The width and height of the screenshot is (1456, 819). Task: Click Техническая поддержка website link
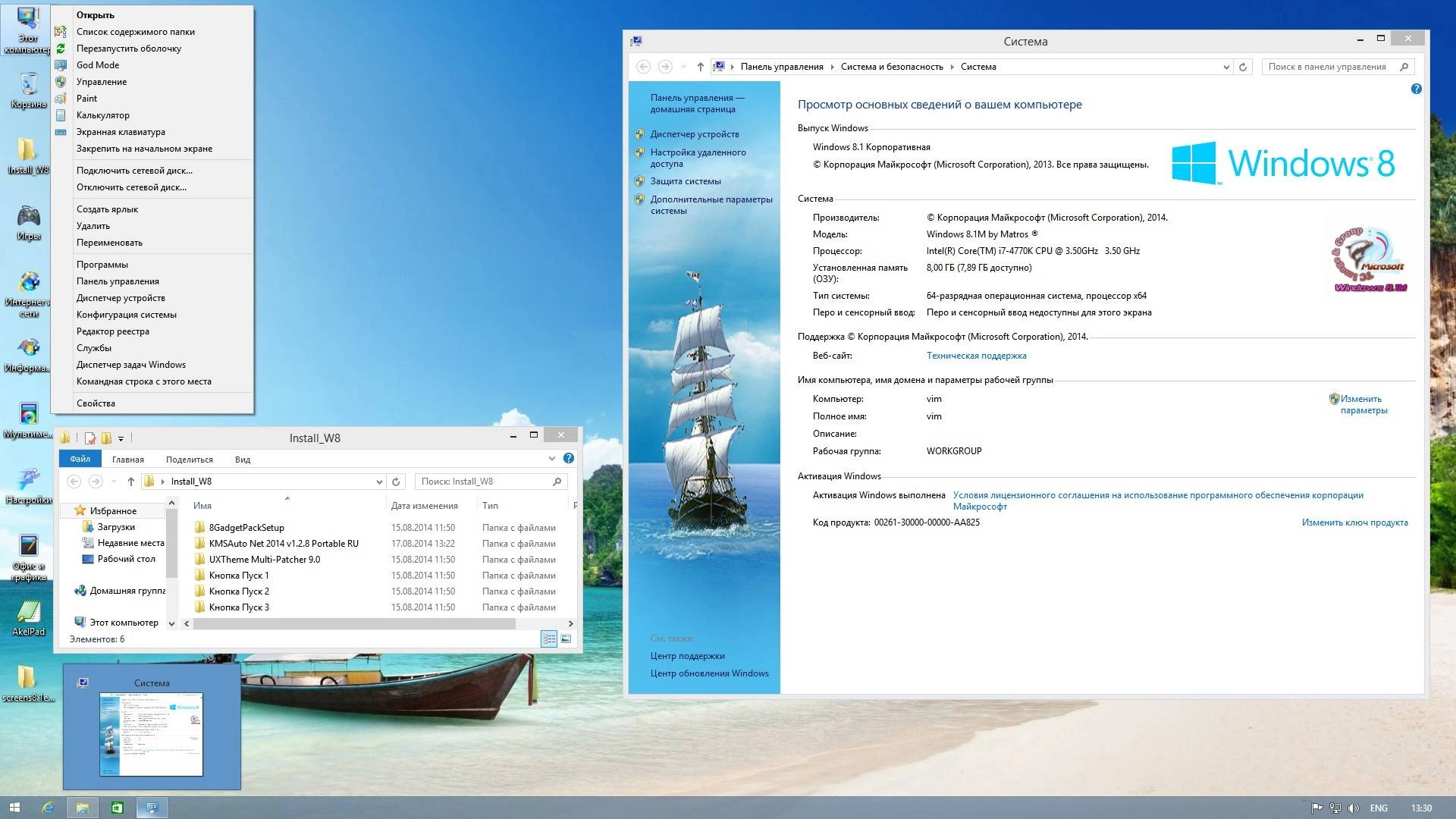click(x=977, y=356)
